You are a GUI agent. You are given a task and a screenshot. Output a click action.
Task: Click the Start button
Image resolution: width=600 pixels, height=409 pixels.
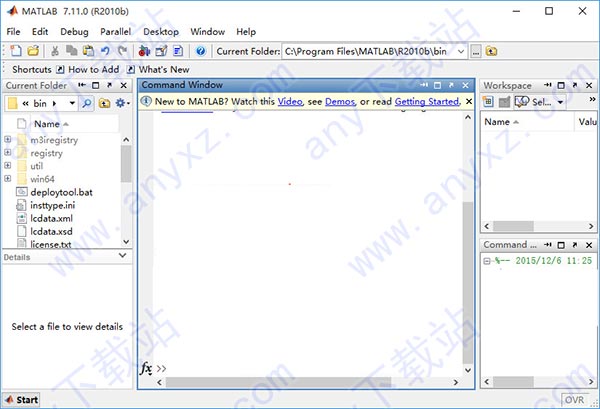tap(21, 400)
